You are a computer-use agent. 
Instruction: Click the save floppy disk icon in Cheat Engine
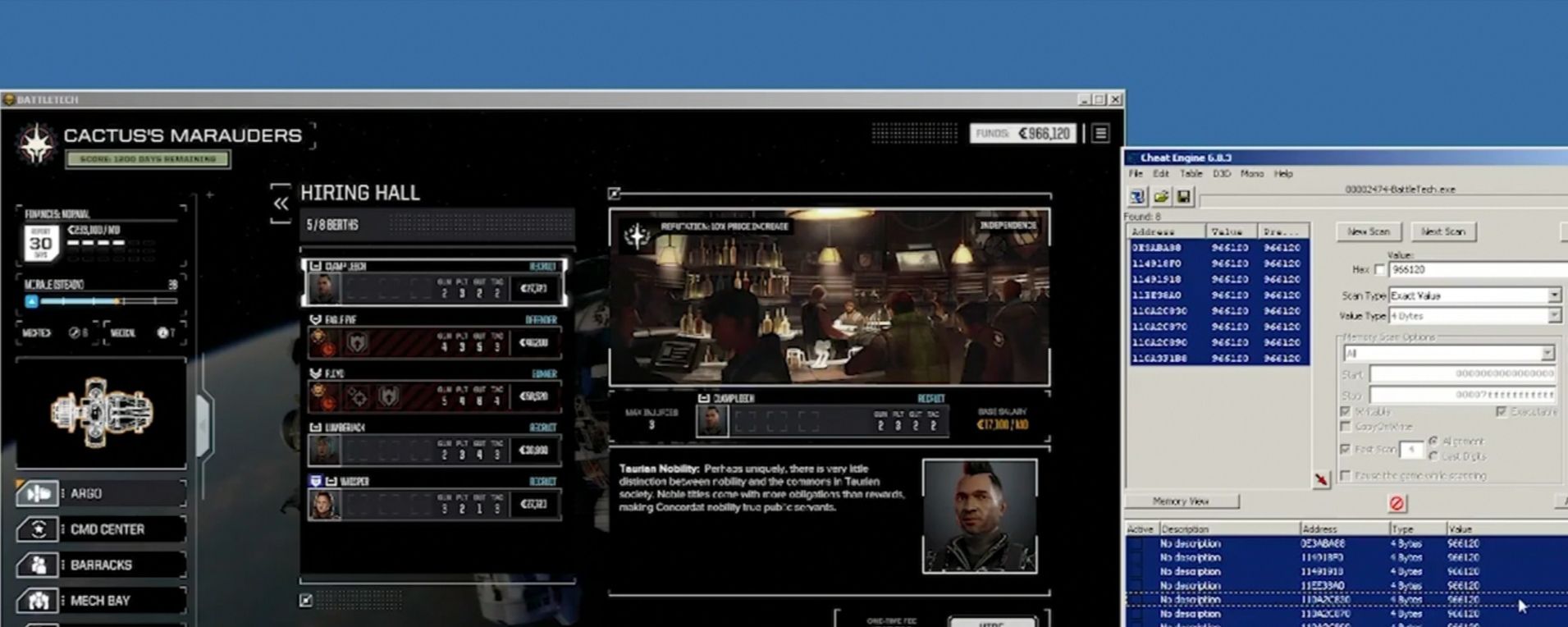(1183, 197)
